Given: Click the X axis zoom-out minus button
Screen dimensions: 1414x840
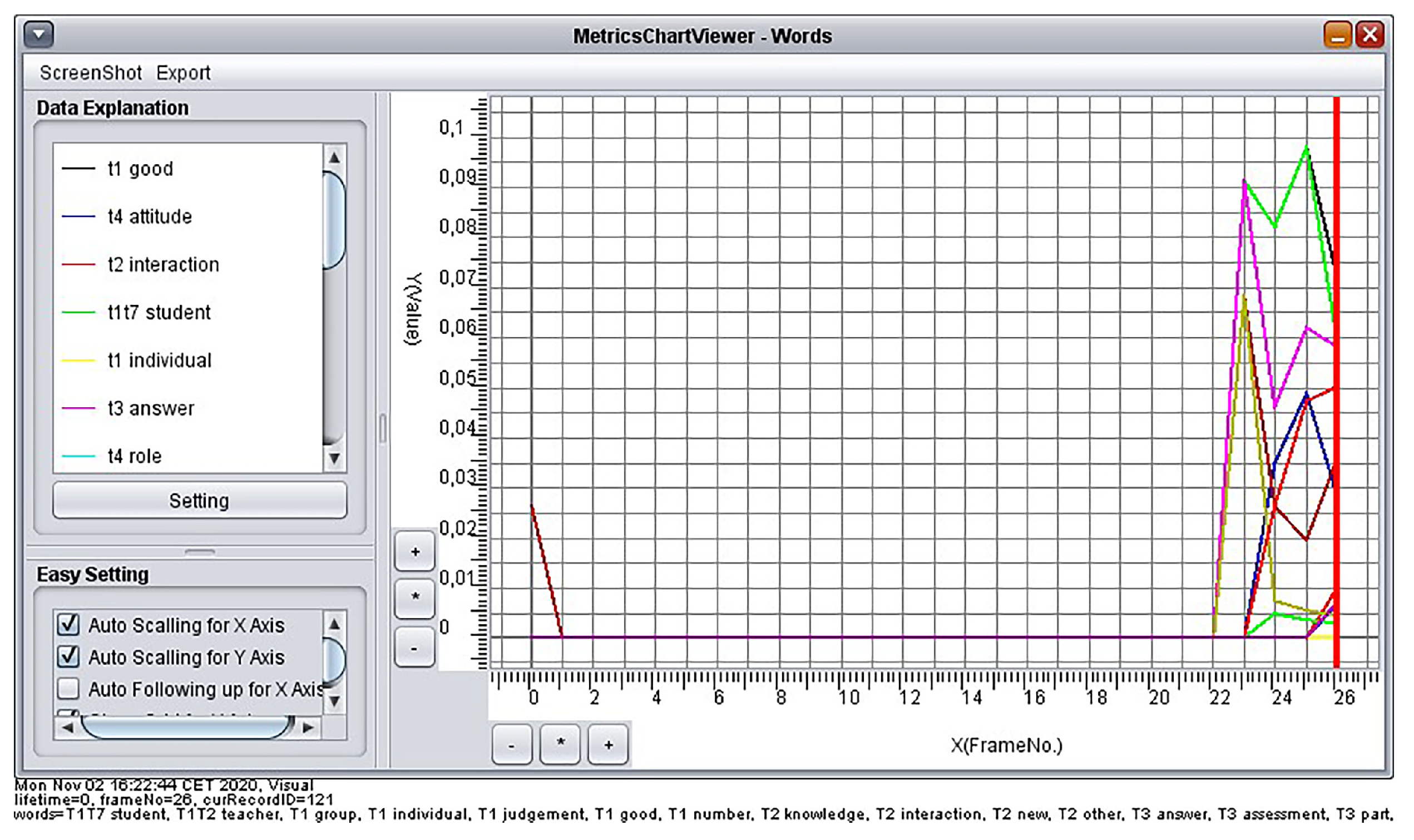Looking at the screenshot, I should click(x=512, y=745).
